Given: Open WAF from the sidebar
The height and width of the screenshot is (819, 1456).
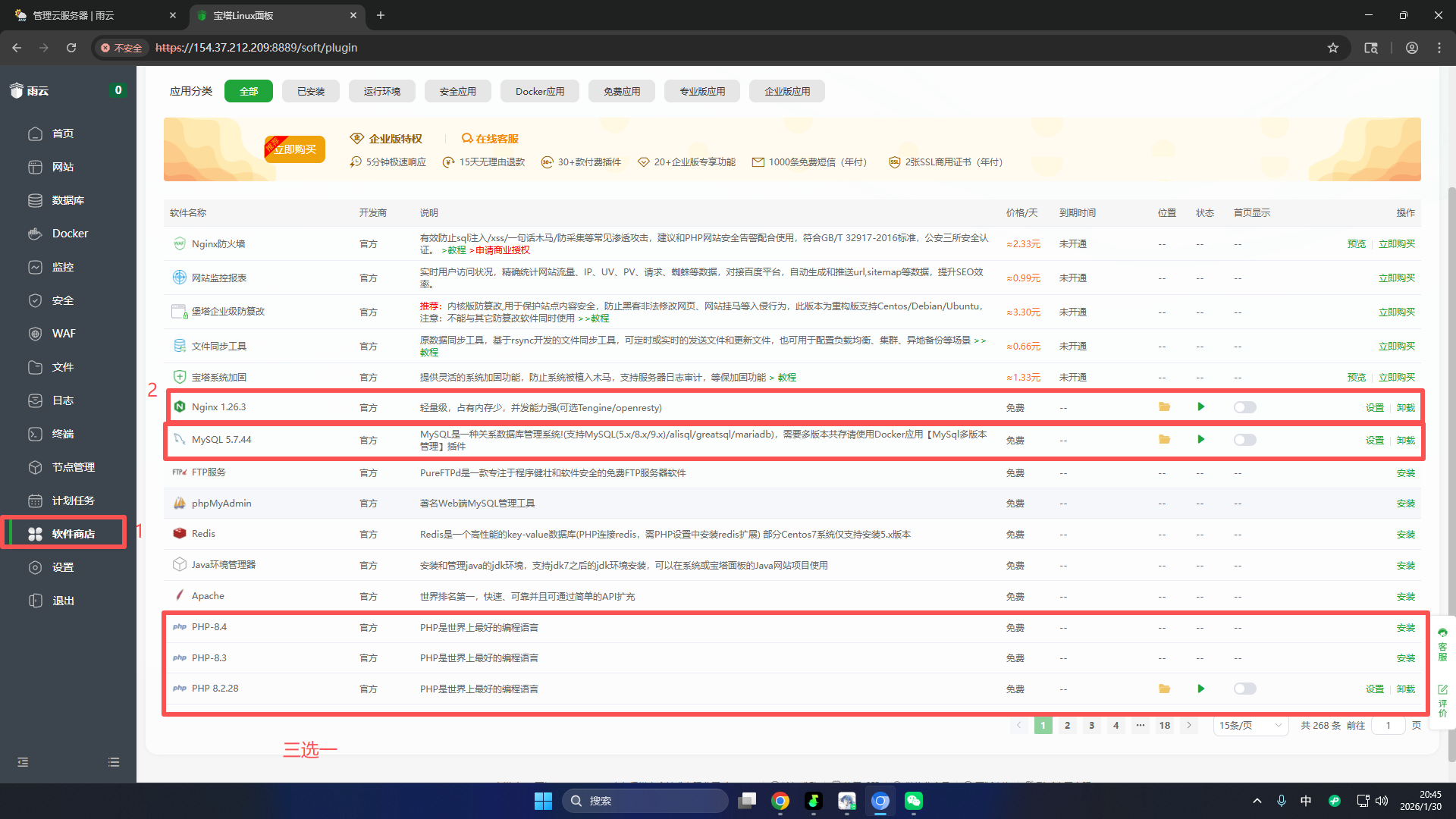Looking at the screenshot, I should (x=63, y=334).
